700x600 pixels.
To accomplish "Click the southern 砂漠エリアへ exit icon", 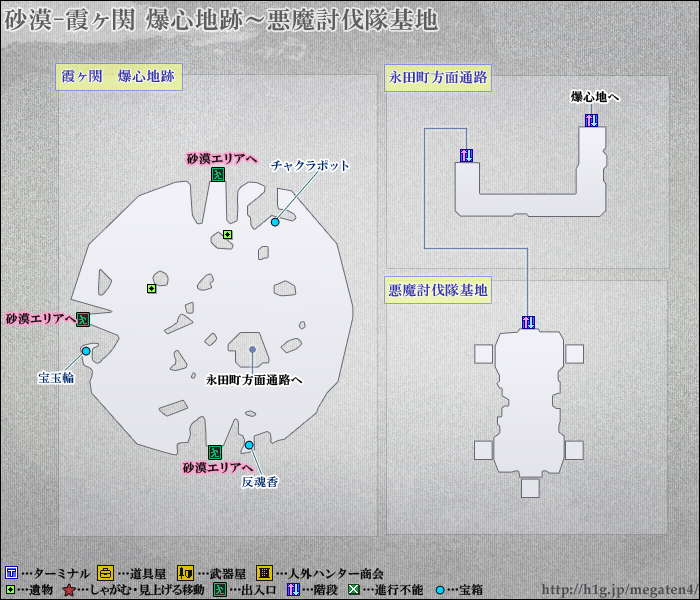I will [215, 452].
